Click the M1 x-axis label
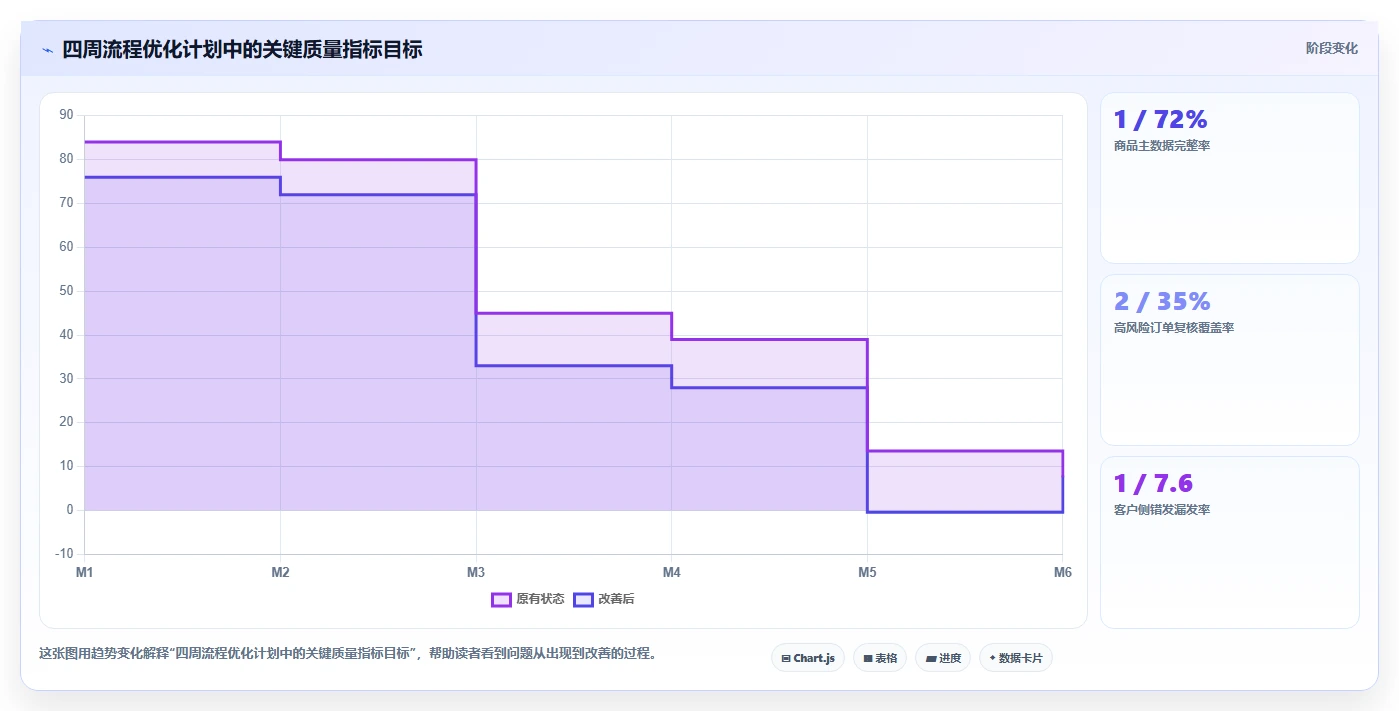This screenshot has height=711, width=1399. 85,573
